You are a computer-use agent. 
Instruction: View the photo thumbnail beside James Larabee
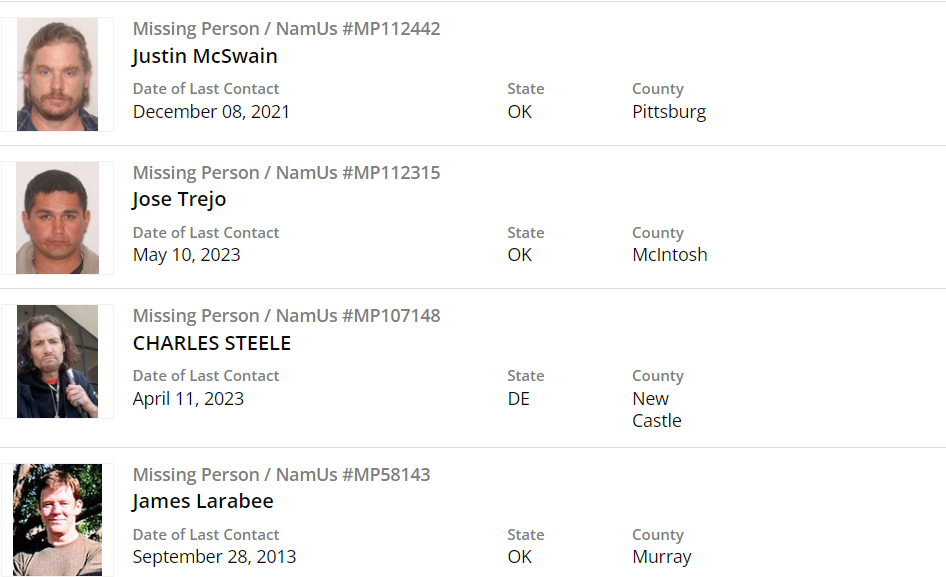(x=57, y=519)
